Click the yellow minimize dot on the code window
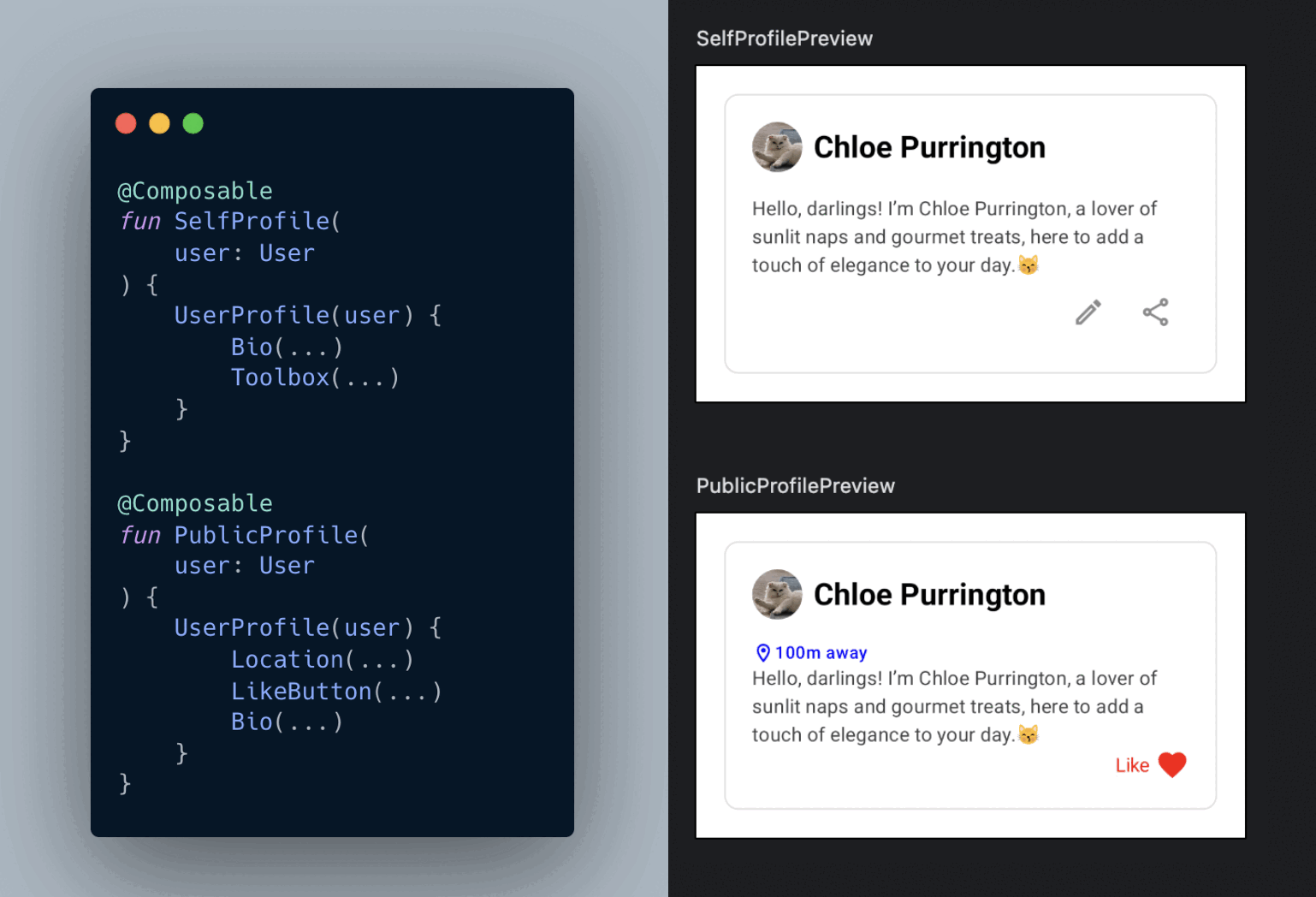 coord(159,123)
